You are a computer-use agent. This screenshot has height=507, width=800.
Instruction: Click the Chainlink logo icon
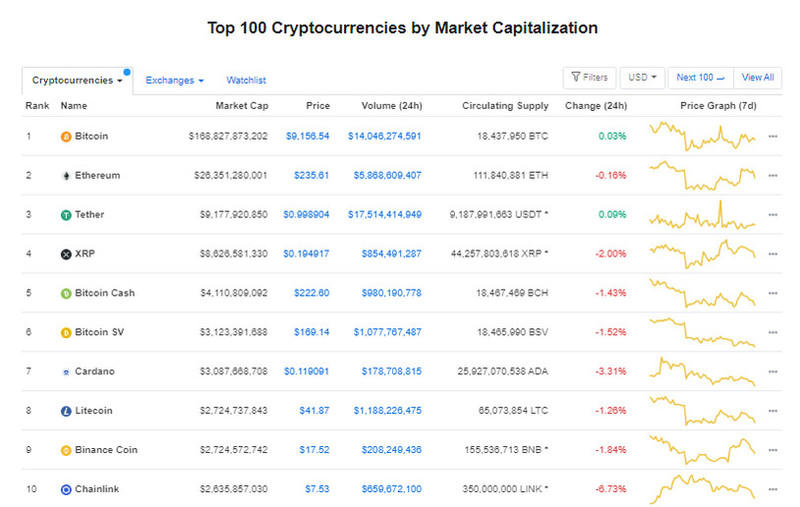click(x=66, y=489)
